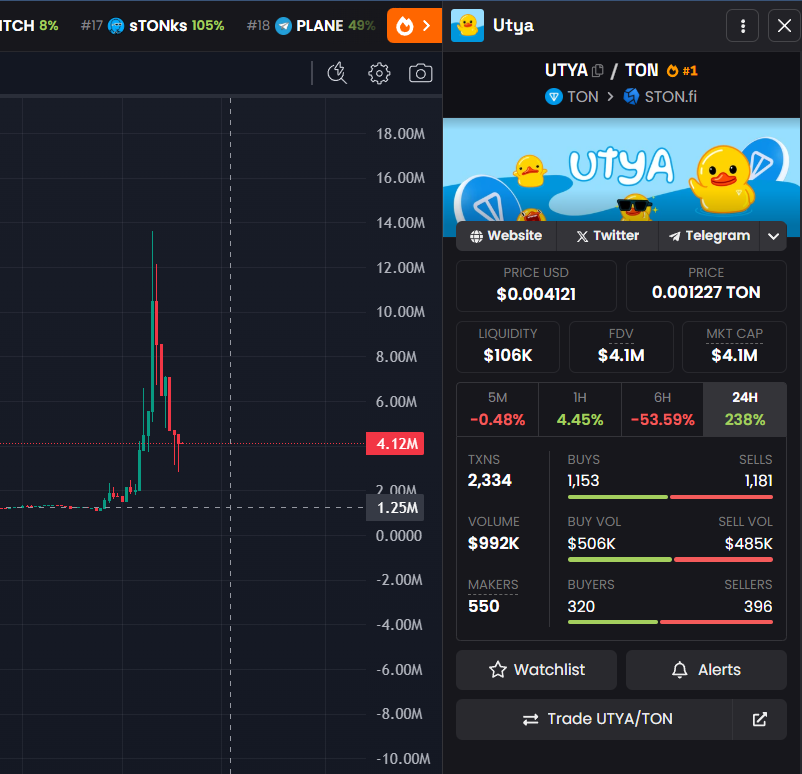Set up Alerts for UTYA
The image size is (802, 774).
point(706,670)
